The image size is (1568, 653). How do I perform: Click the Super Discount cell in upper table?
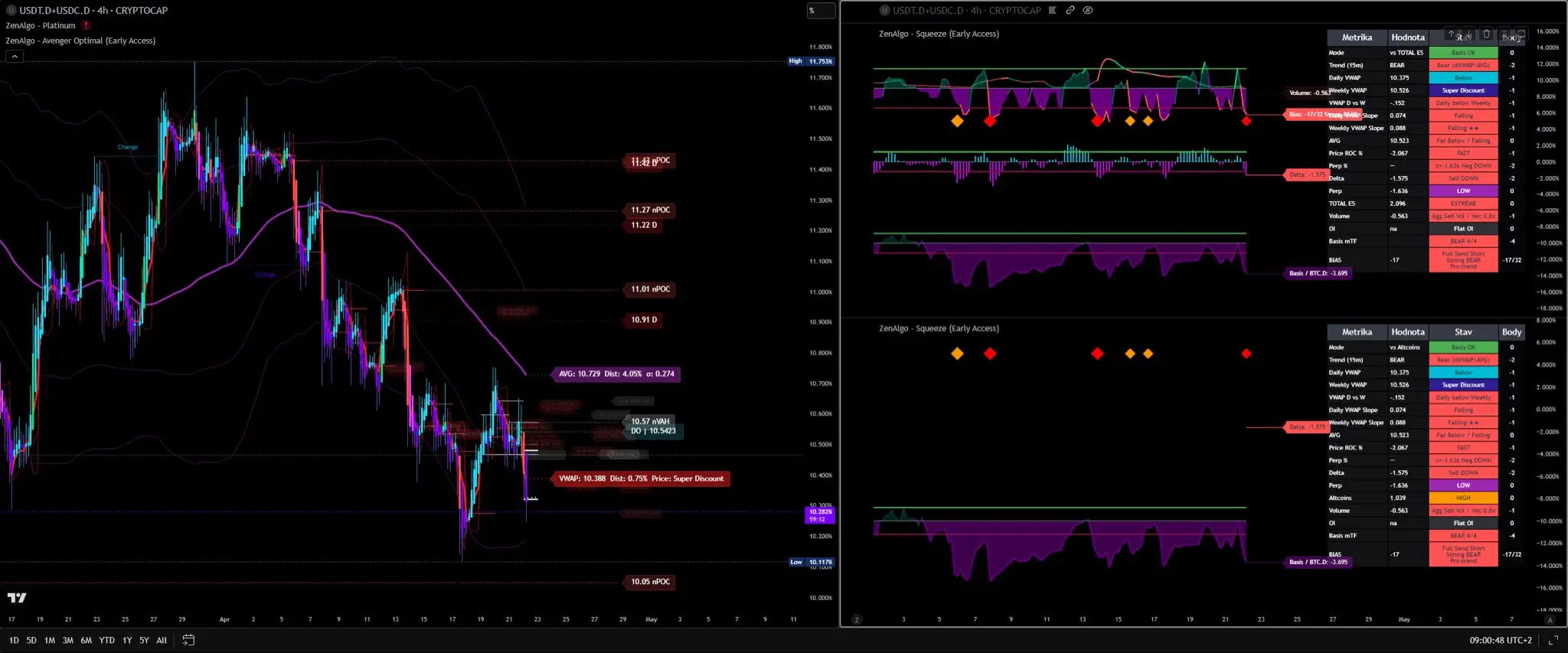click(x=1463, y=90)
